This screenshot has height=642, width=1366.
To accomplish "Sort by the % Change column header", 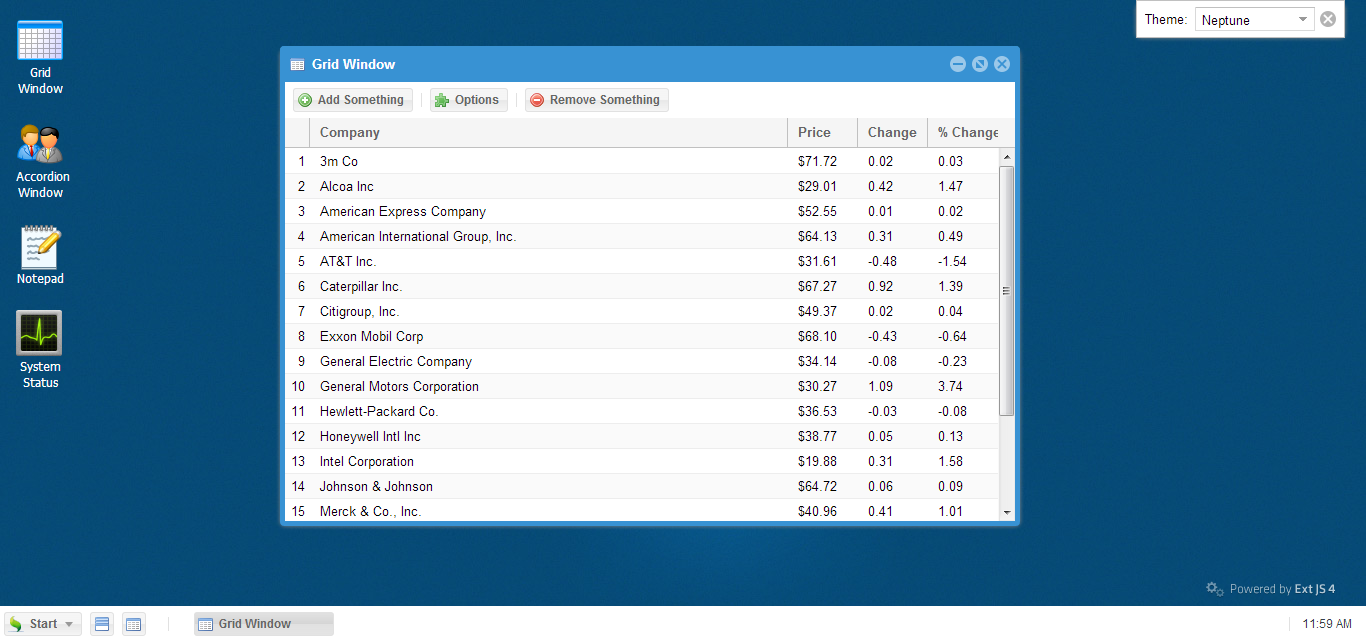I will 967,132.
